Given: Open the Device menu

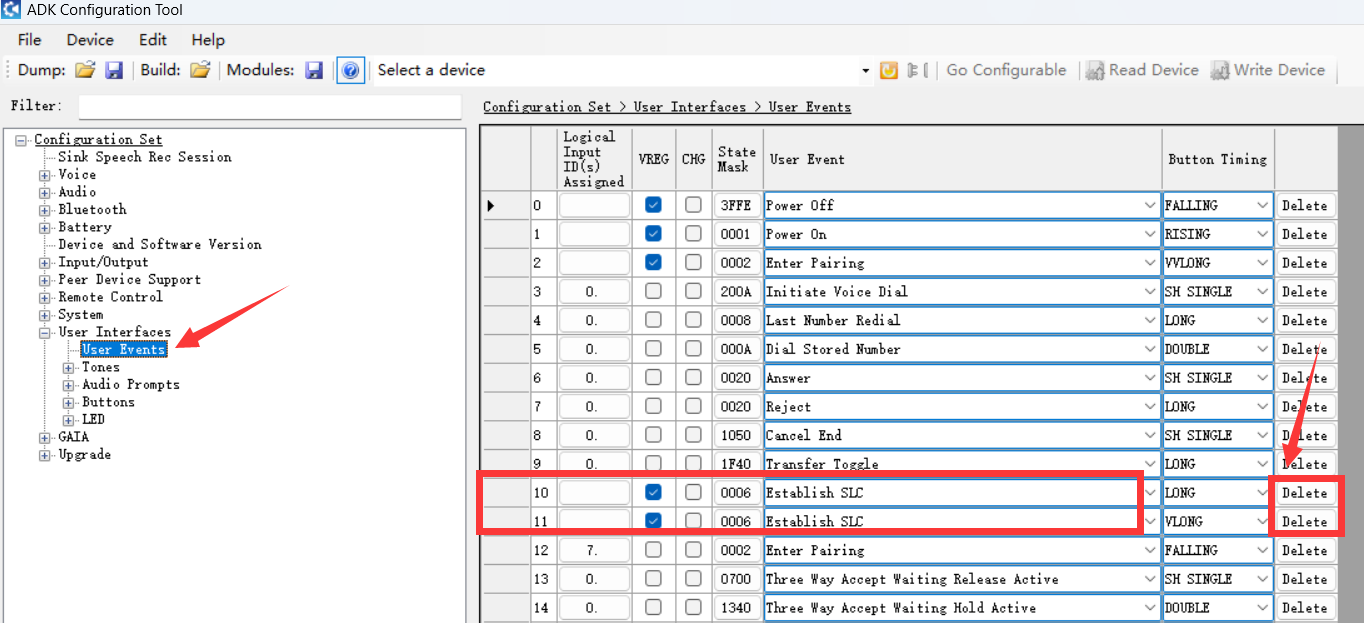Looking at the screenshot, I should click(90, 40).
